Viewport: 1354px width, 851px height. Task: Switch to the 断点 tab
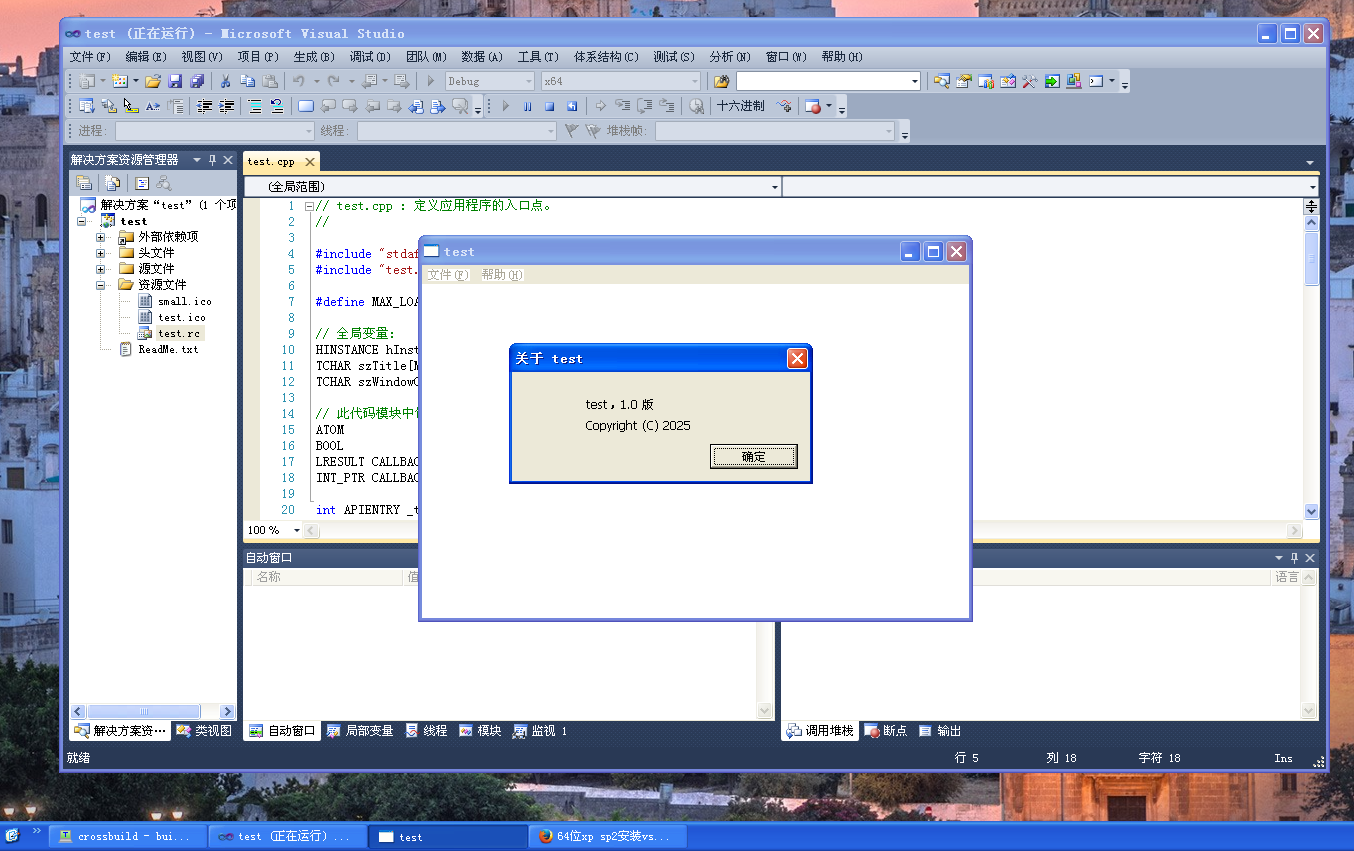[886, 731]
